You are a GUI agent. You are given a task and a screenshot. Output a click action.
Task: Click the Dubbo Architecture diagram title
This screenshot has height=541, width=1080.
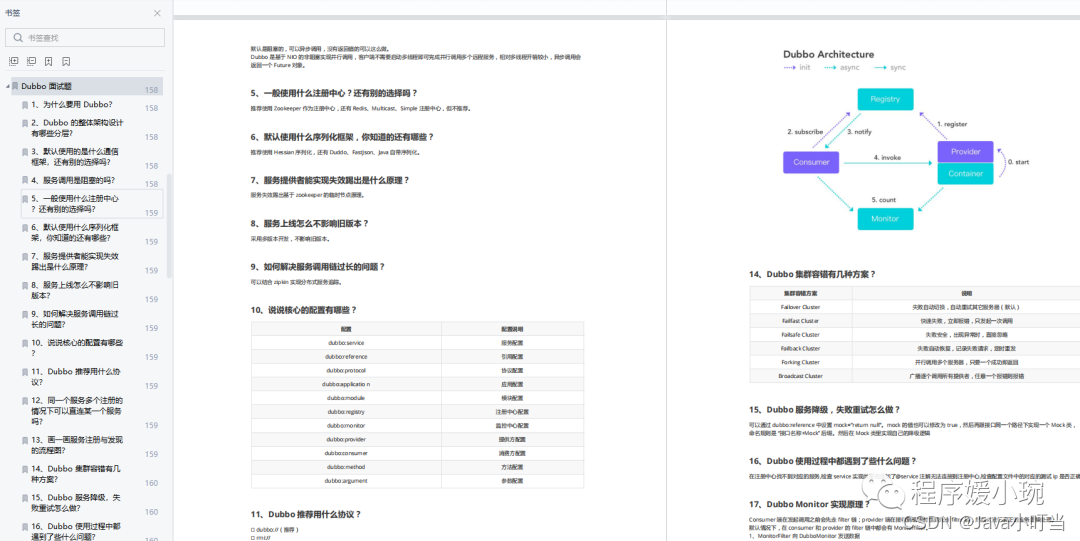click(x=829, y=54)
